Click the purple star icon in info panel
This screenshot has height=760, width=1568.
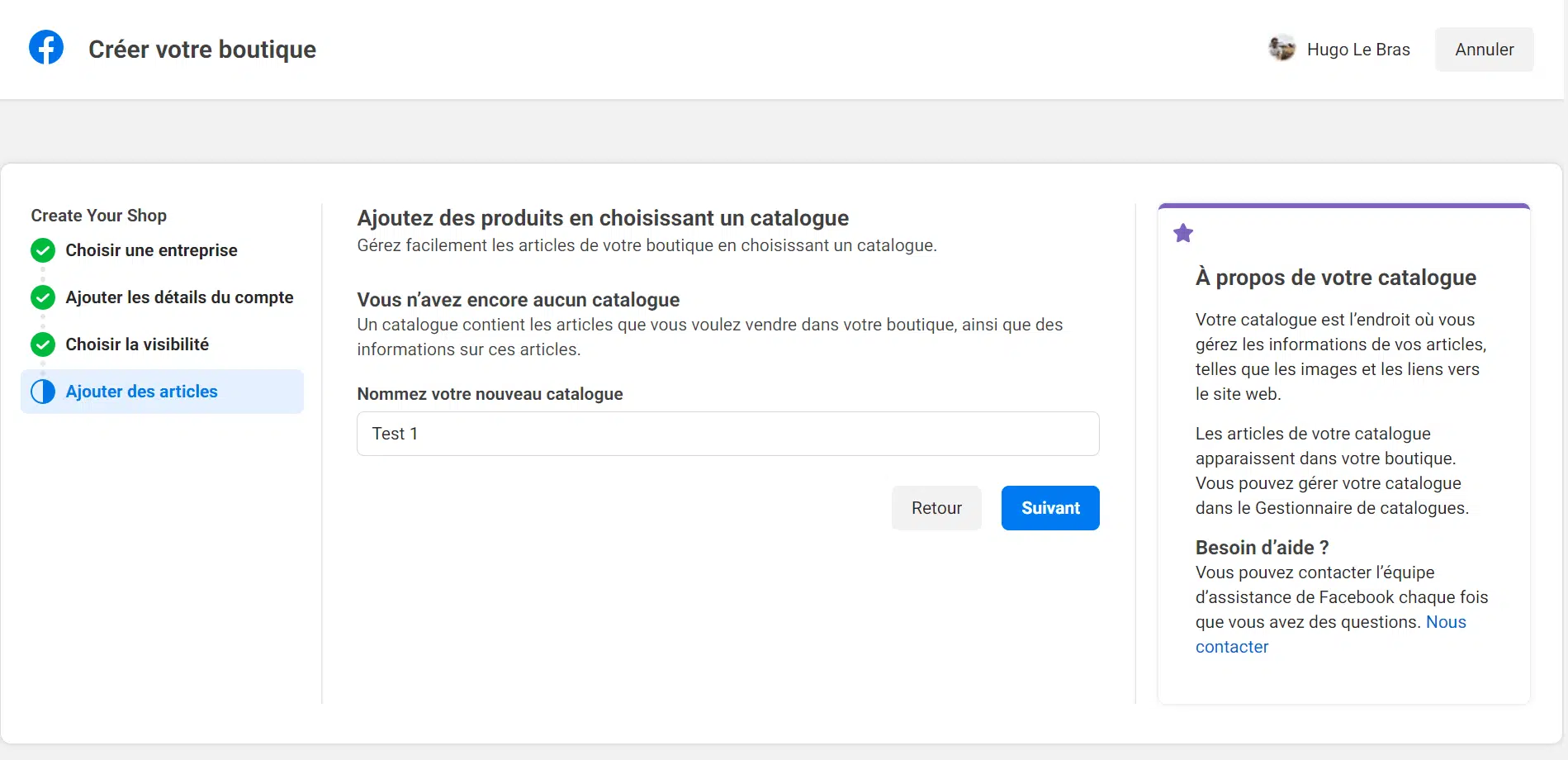1183,234
